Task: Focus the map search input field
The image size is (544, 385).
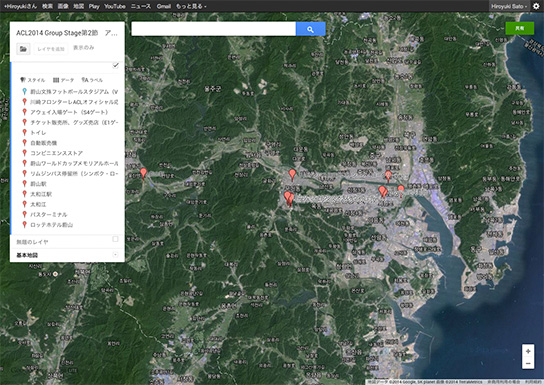Action: click(213, 29)
